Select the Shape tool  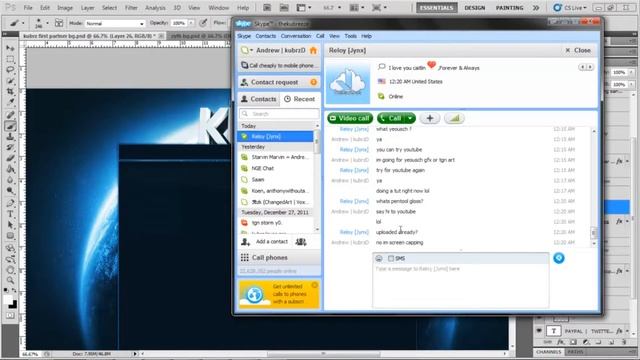click(10, 236)
